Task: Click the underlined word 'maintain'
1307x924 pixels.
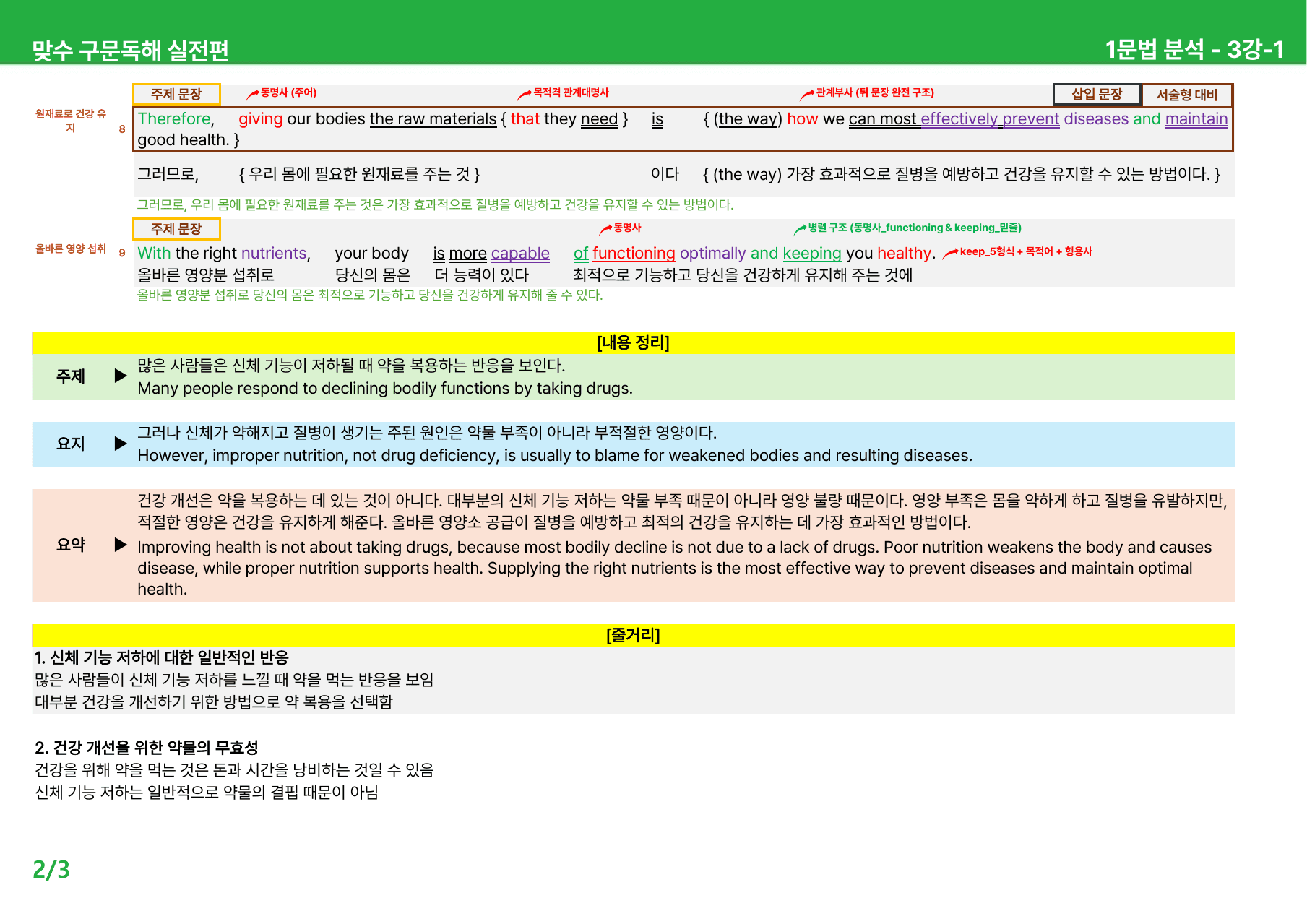Action: (x=1196, y=118)
